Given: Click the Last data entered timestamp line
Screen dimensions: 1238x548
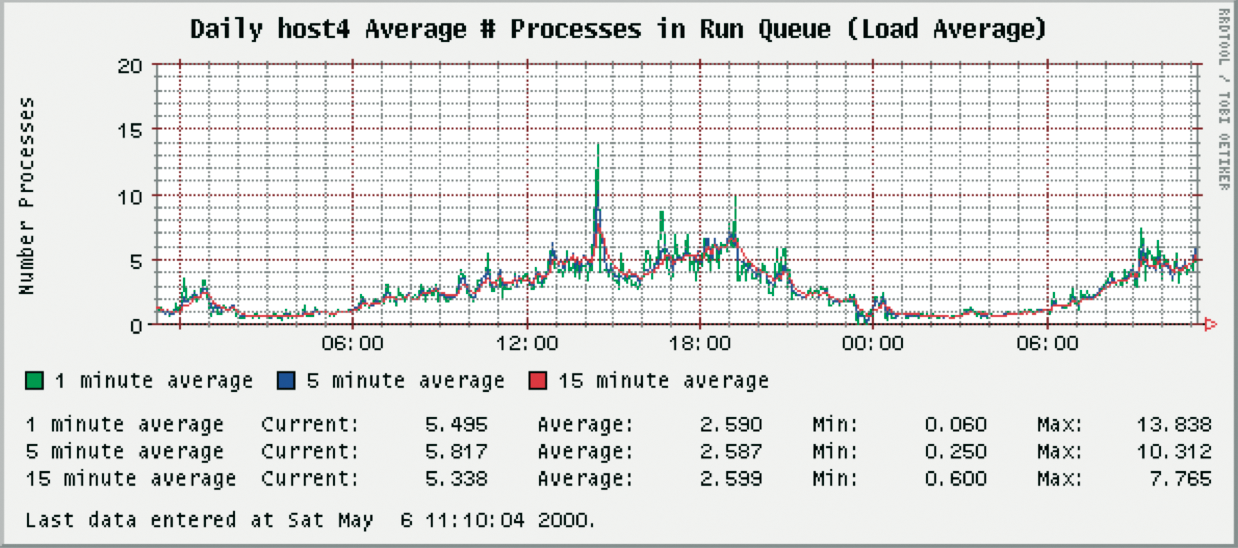Looking at the screenshot, I should (x=310, y=520).
